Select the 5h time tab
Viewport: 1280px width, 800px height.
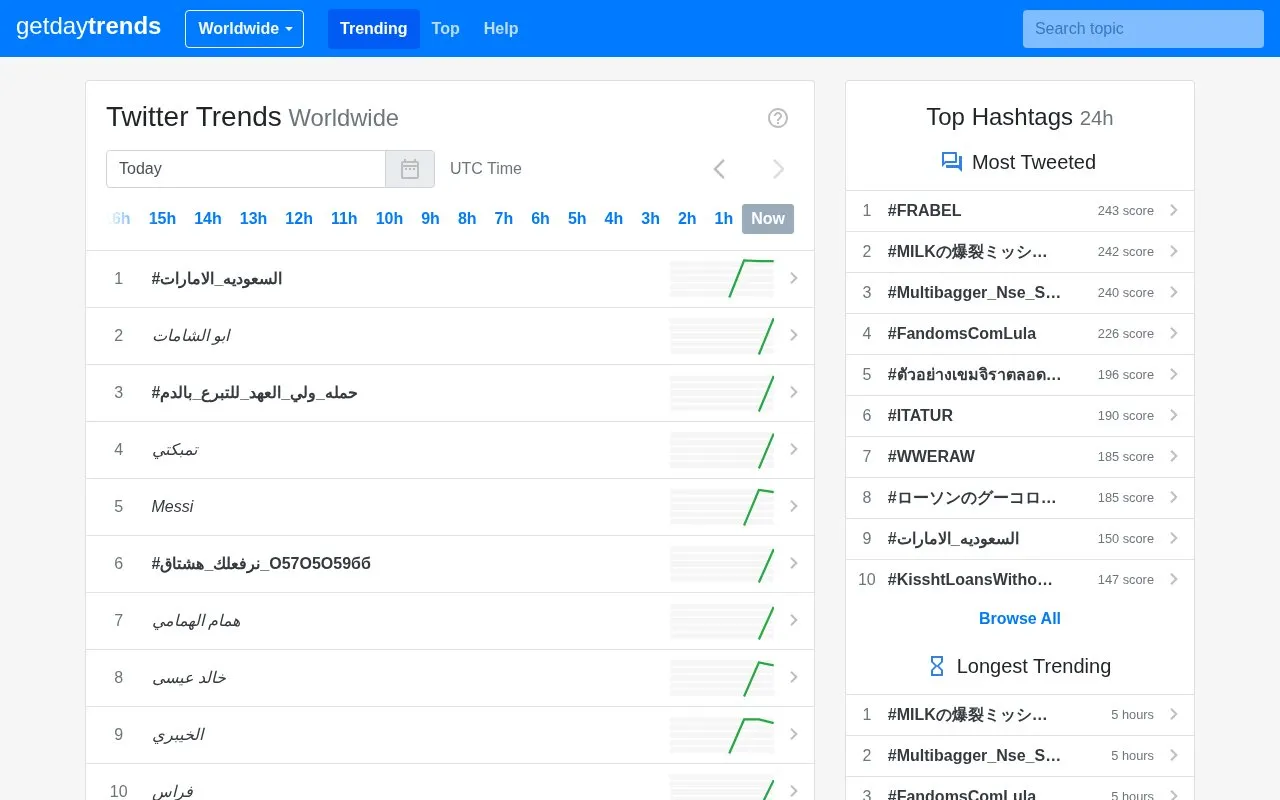577,219
